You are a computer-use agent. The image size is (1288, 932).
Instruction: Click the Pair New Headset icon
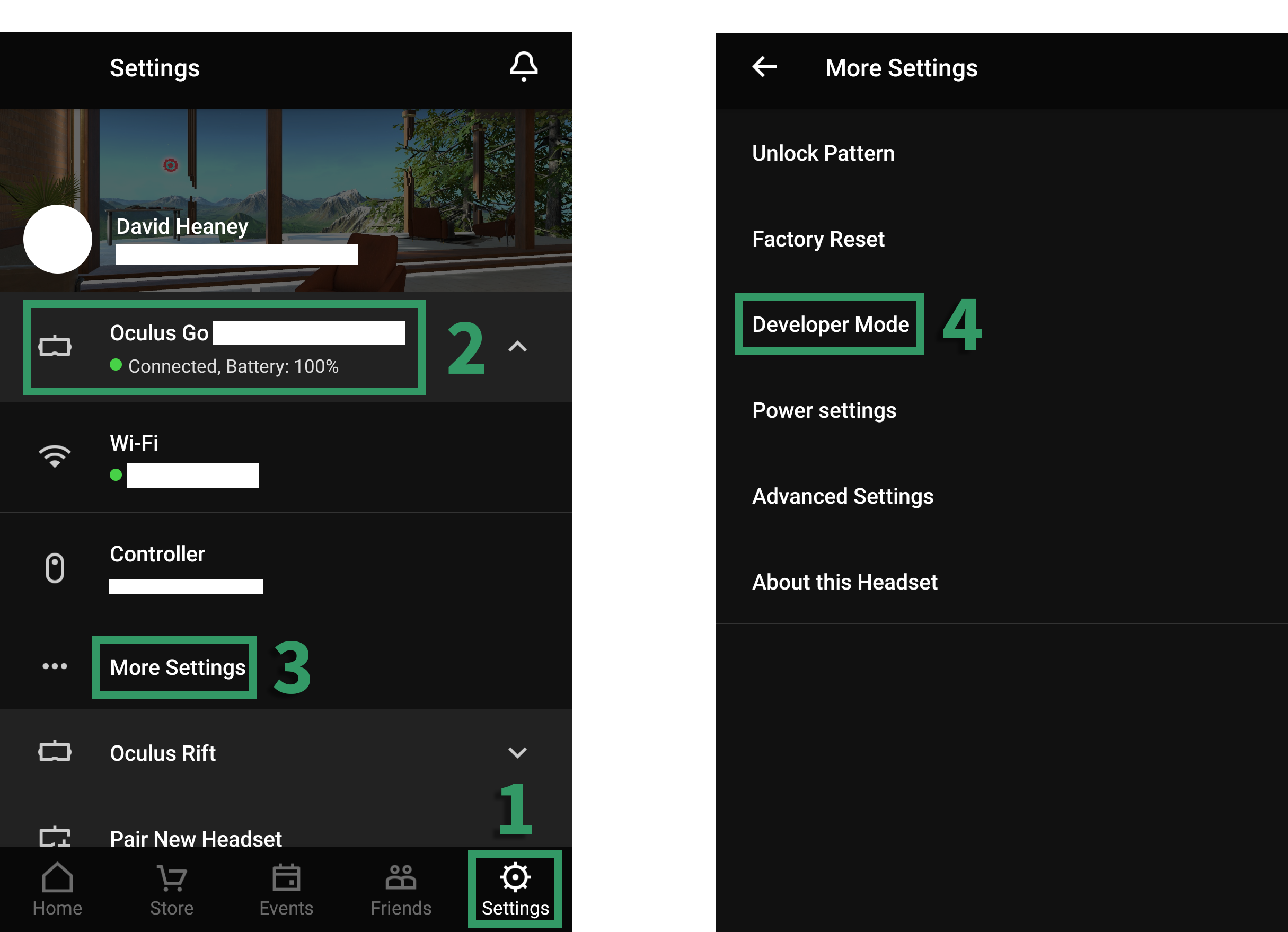tap(55, 836)
